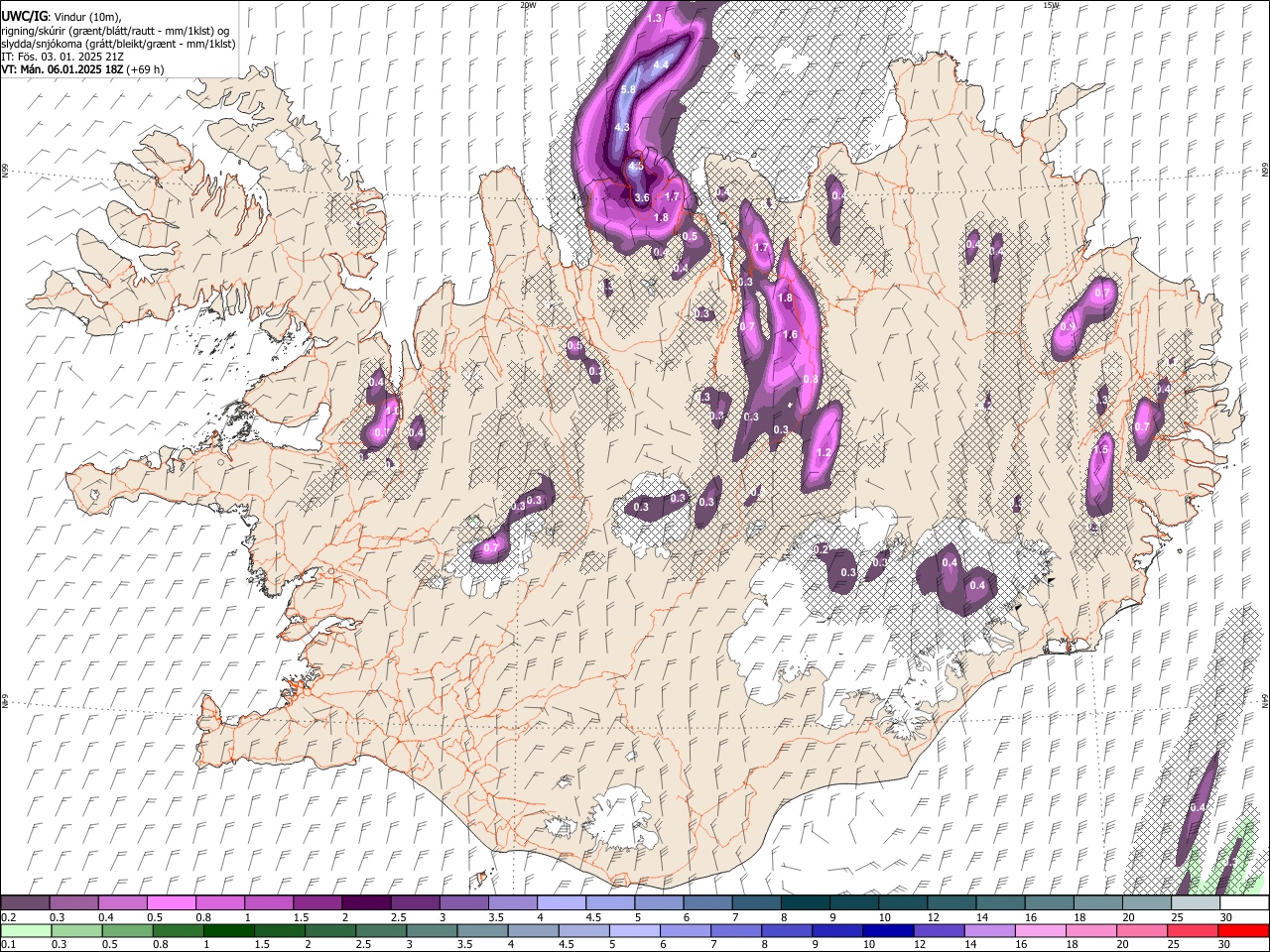Click the 0.2 snowfall value on the map
The width and height of the screenshot is (1270, 952).
pyautogui.click(x=821, y=549)
